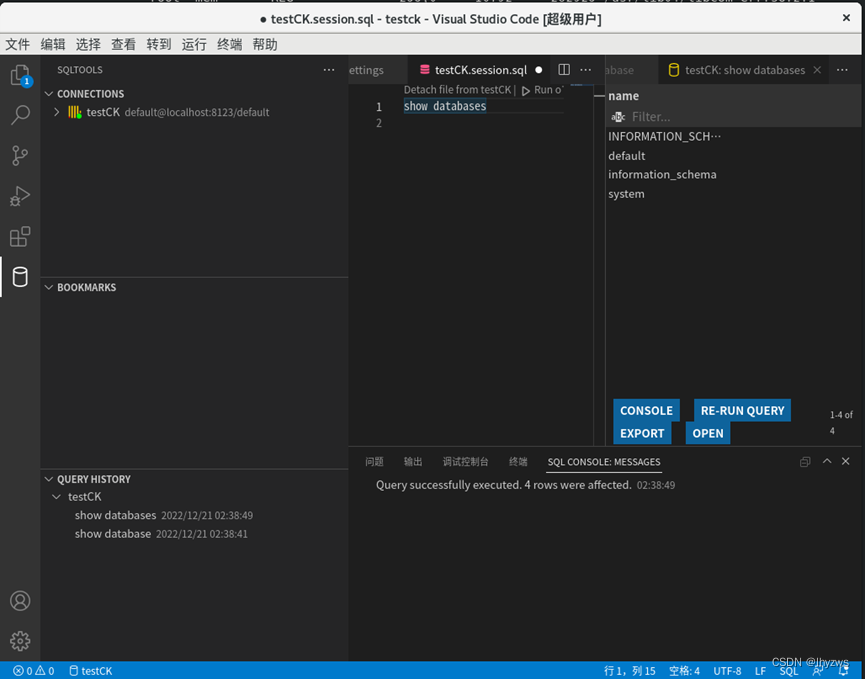Expand the testCK connection tree node
Viewport: 865px width, 679px height.
tap(56, 112)
